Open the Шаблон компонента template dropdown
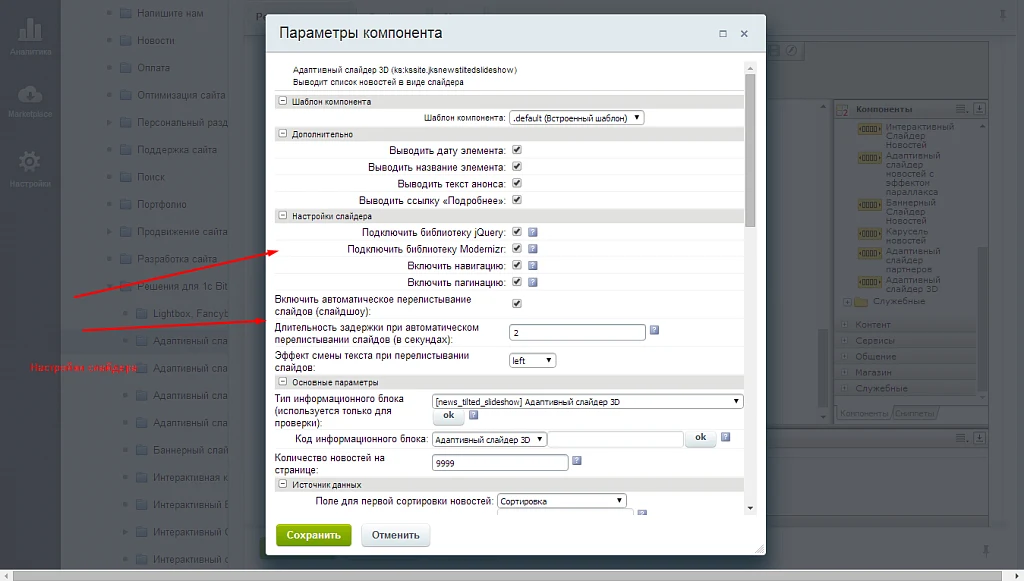The width and height of the screenshot is (1024, 581). pos(577,118)
